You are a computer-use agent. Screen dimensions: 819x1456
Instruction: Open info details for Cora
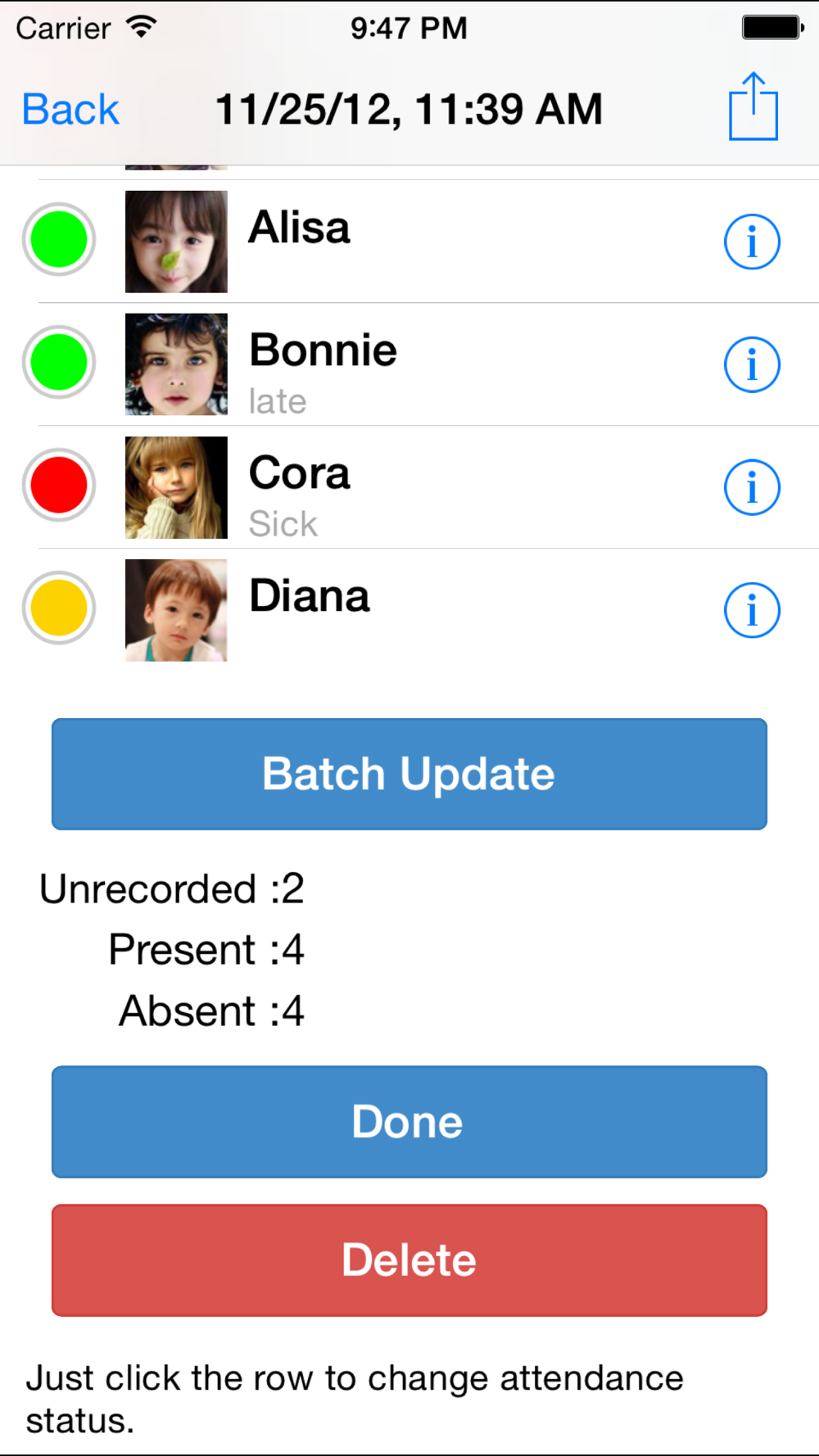(x=752, y=487)
